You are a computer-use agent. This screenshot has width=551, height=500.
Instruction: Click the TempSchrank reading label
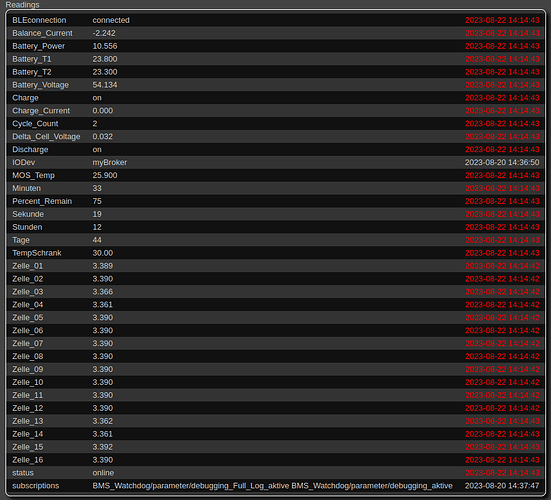[37, 253]
